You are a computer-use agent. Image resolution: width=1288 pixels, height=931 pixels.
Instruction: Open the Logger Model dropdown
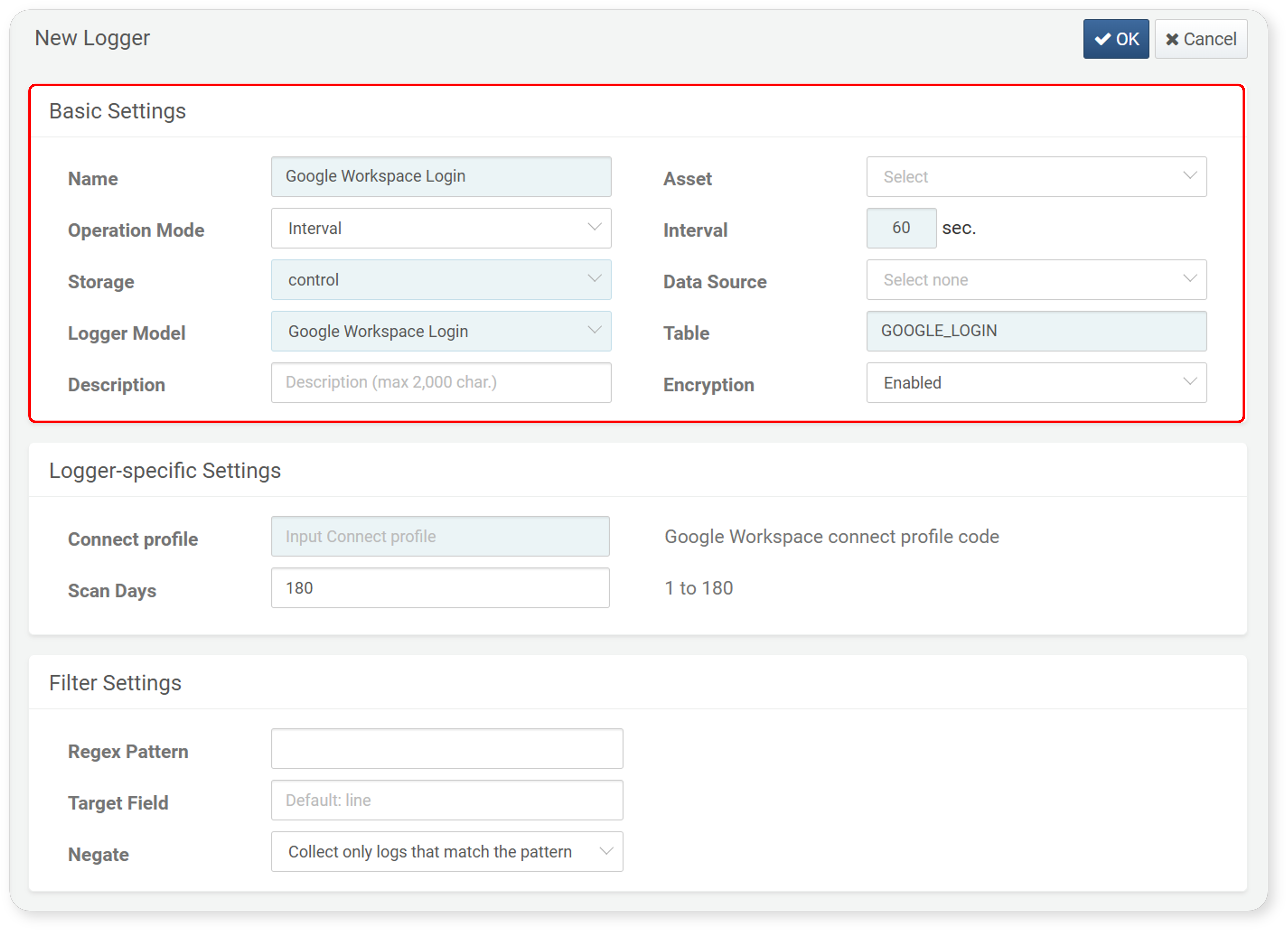[x=441, y=331]
